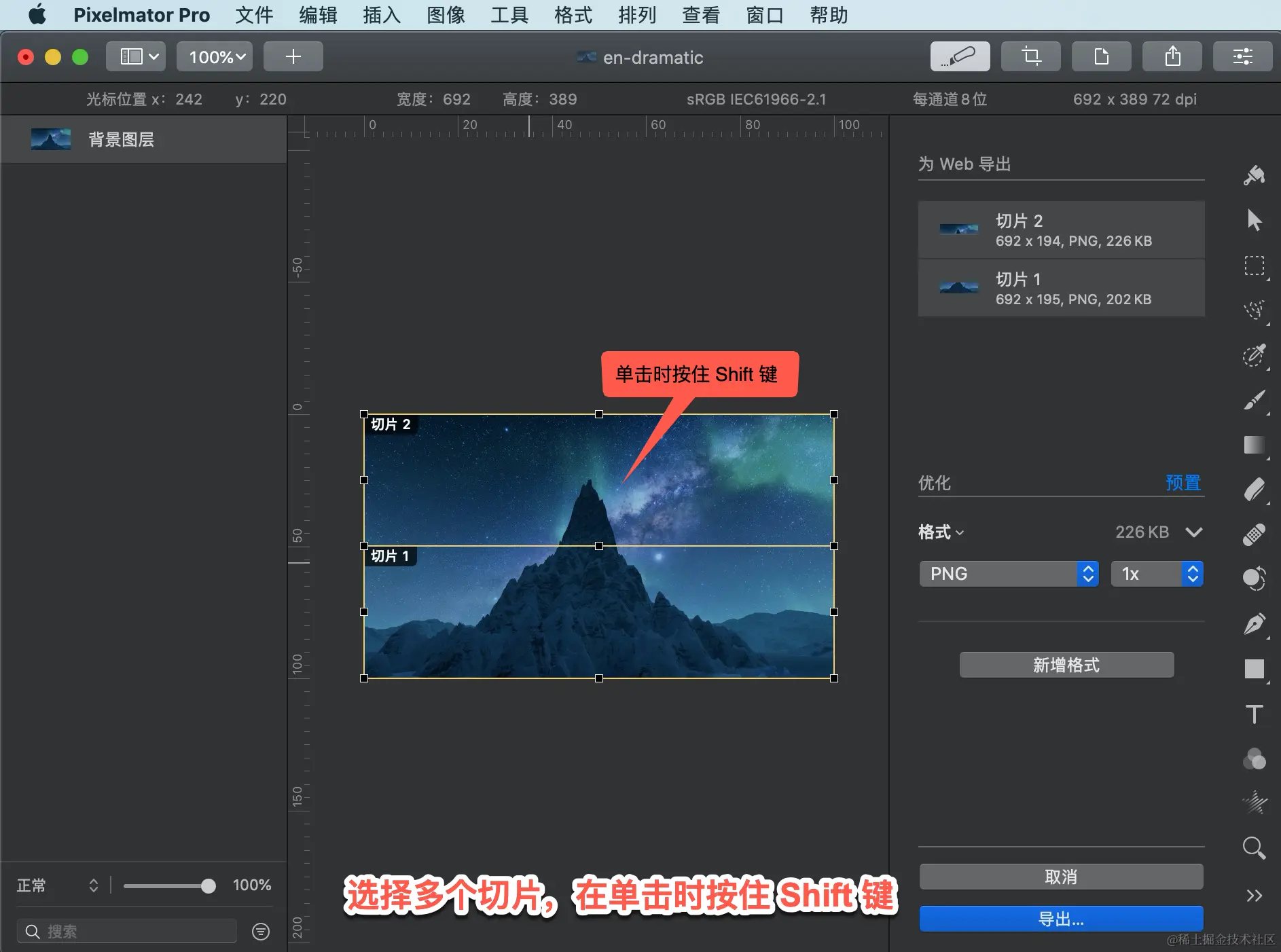This screenshot has width=1281, height=952.
Task: Open the 工具 menu
Action: [509, 15]
